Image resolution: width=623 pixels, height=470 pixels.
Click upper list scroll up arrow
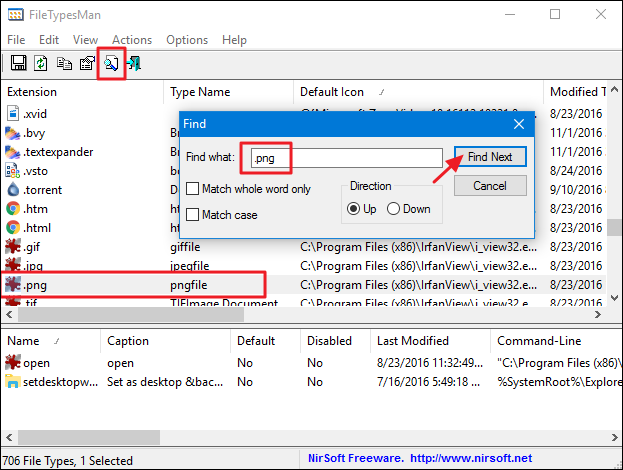pyautogui.click(x=614, y=89)
